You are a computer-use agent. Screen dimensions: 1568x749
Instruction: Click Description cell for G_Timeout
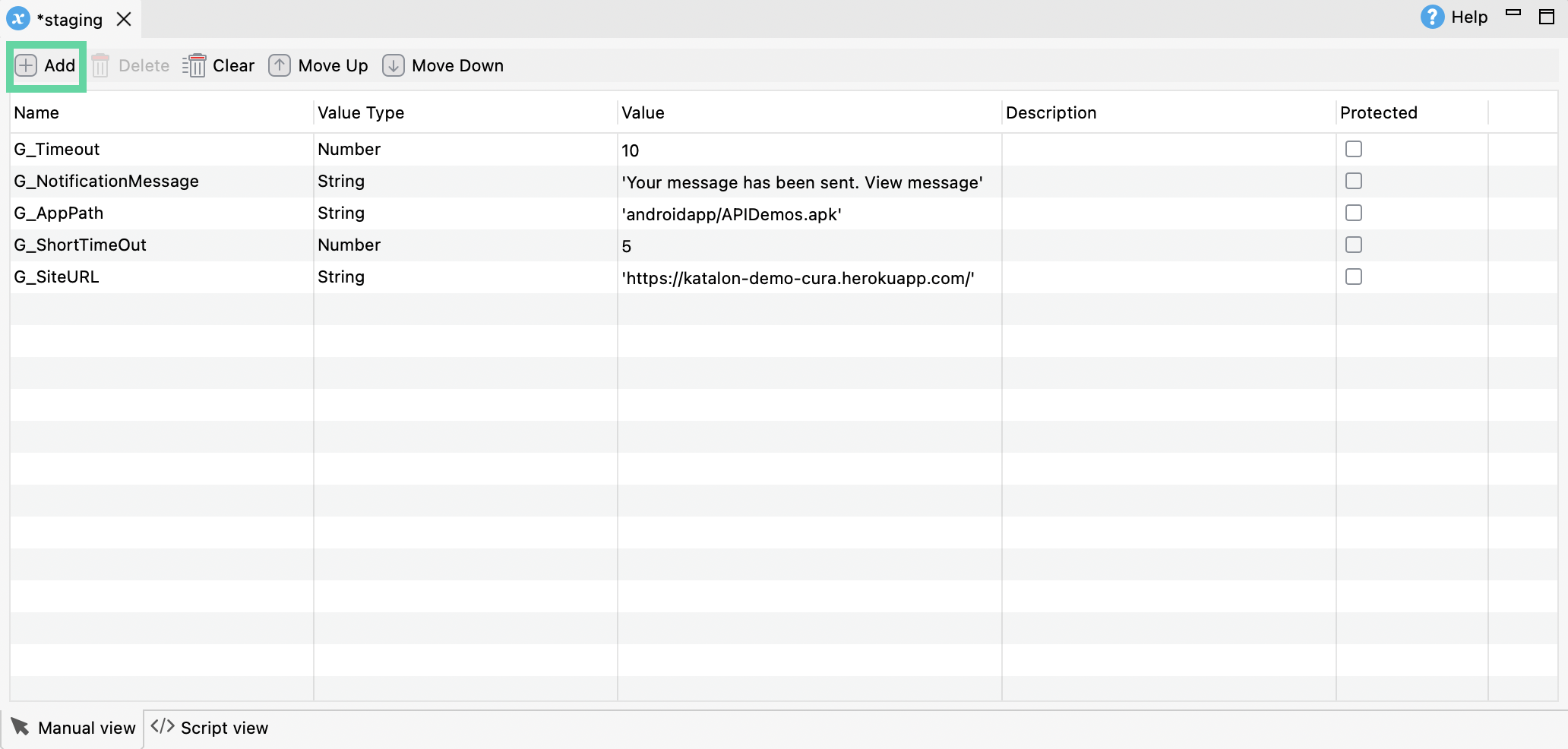1169,150
